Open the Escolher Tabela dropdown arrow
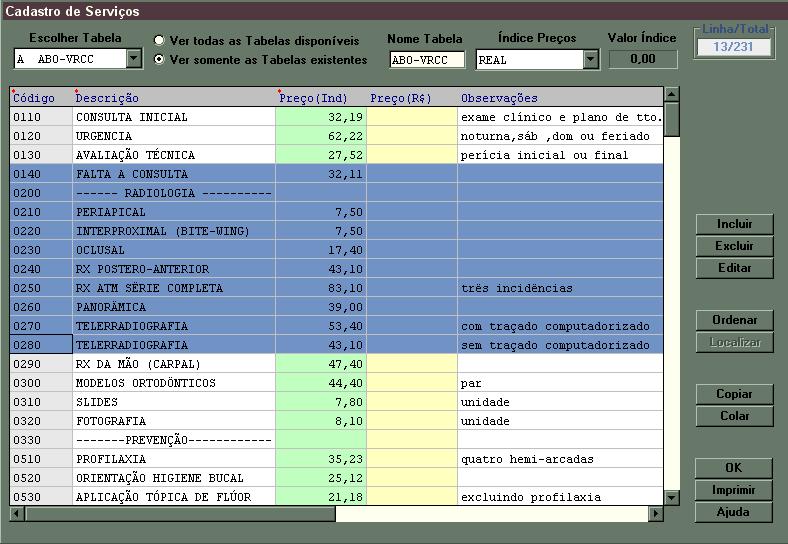The image size is (788, 544). click(x=133, y=58)
